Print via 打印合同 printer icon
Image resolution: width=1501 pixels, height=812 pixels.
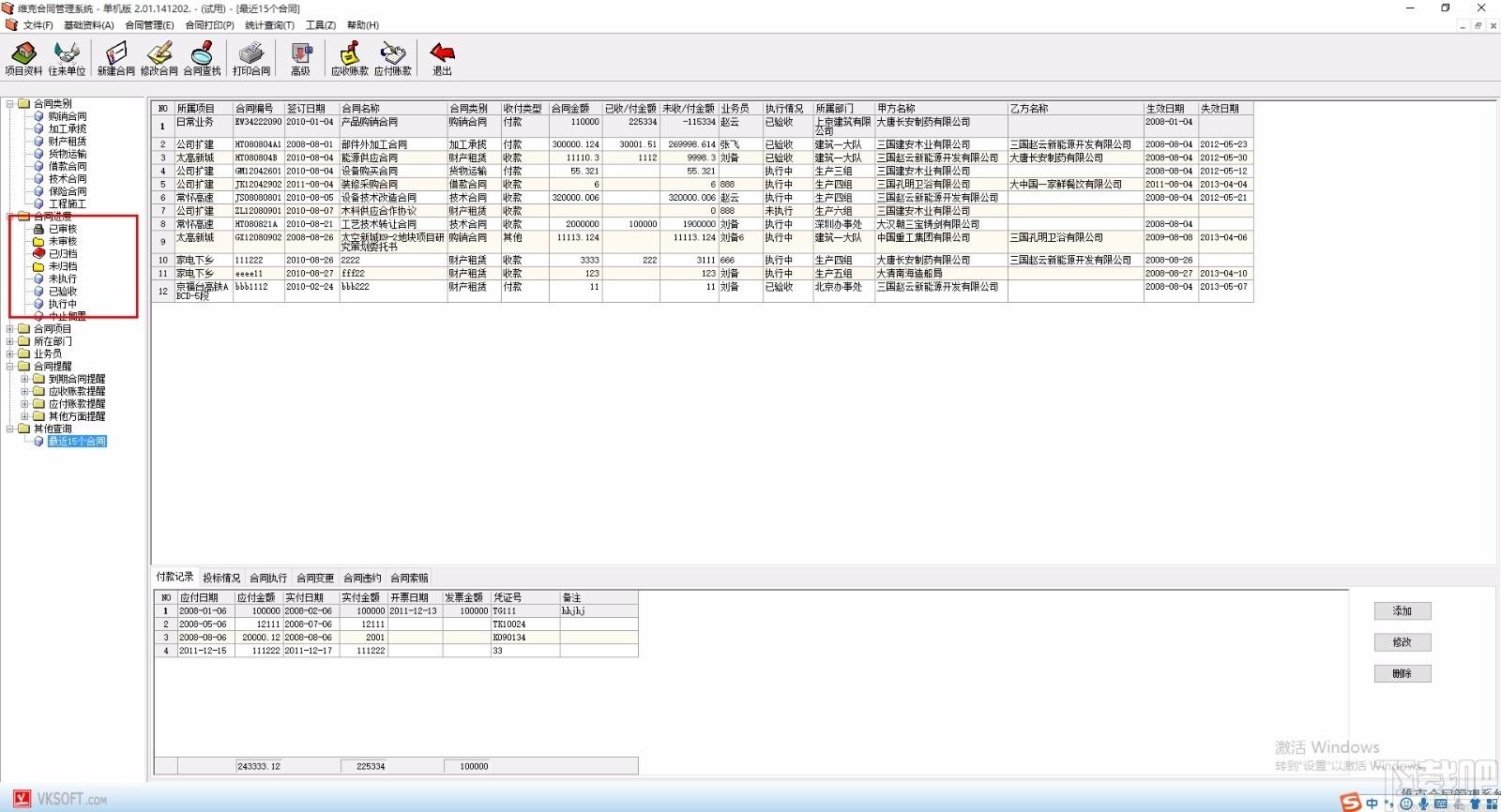click(251, 58)
